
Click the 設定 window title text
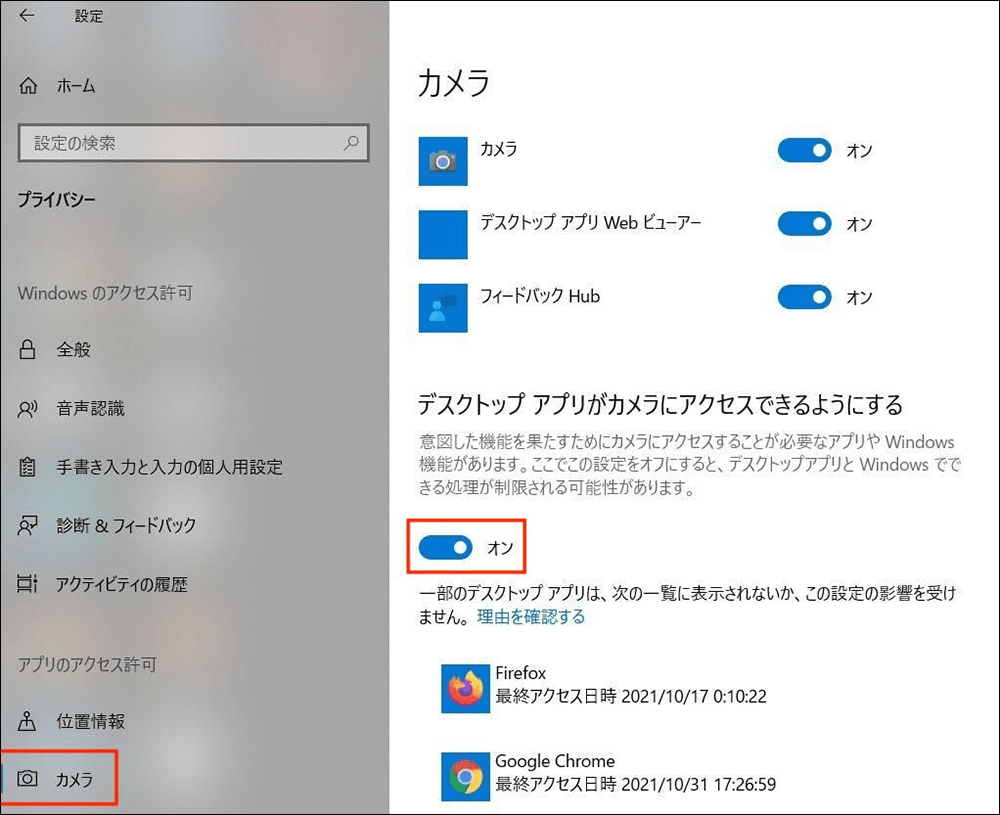point(89,16)
